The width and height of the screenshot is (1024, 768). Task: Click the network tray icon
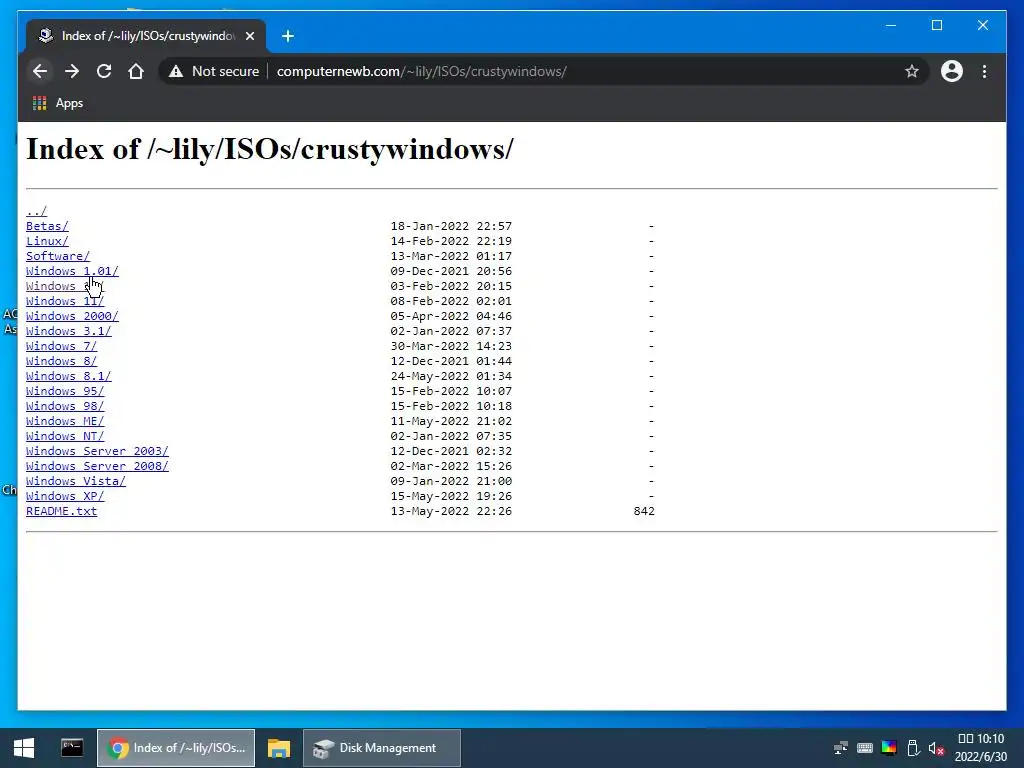[840, 748]
